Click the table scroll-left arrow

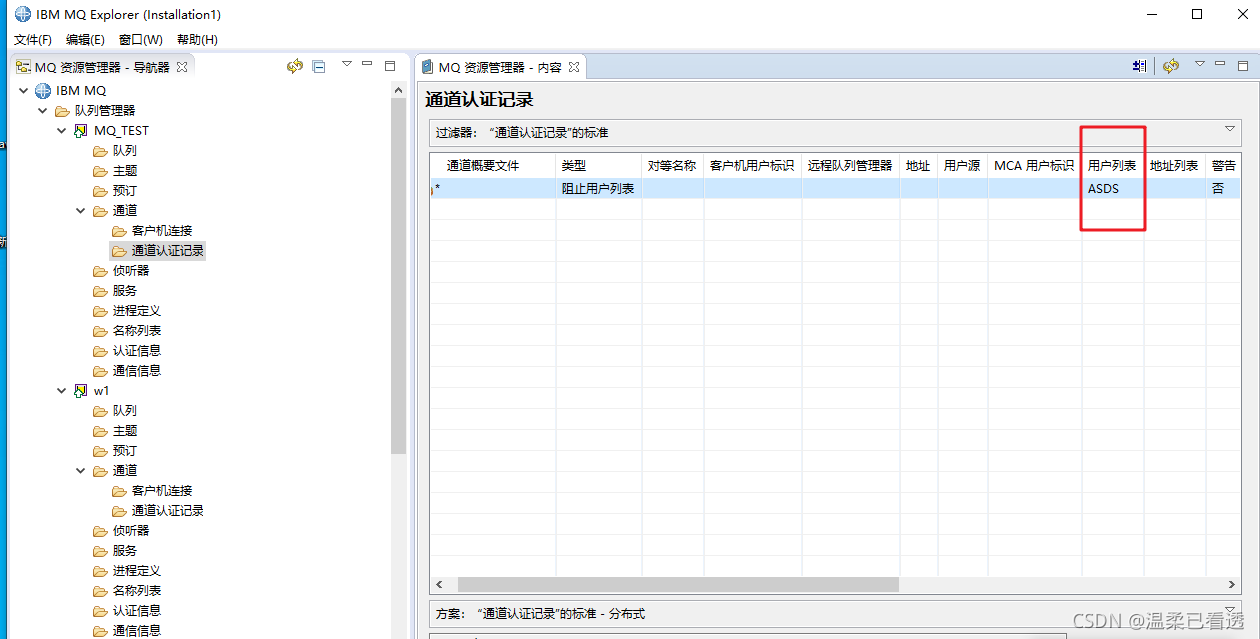[438, 584]
